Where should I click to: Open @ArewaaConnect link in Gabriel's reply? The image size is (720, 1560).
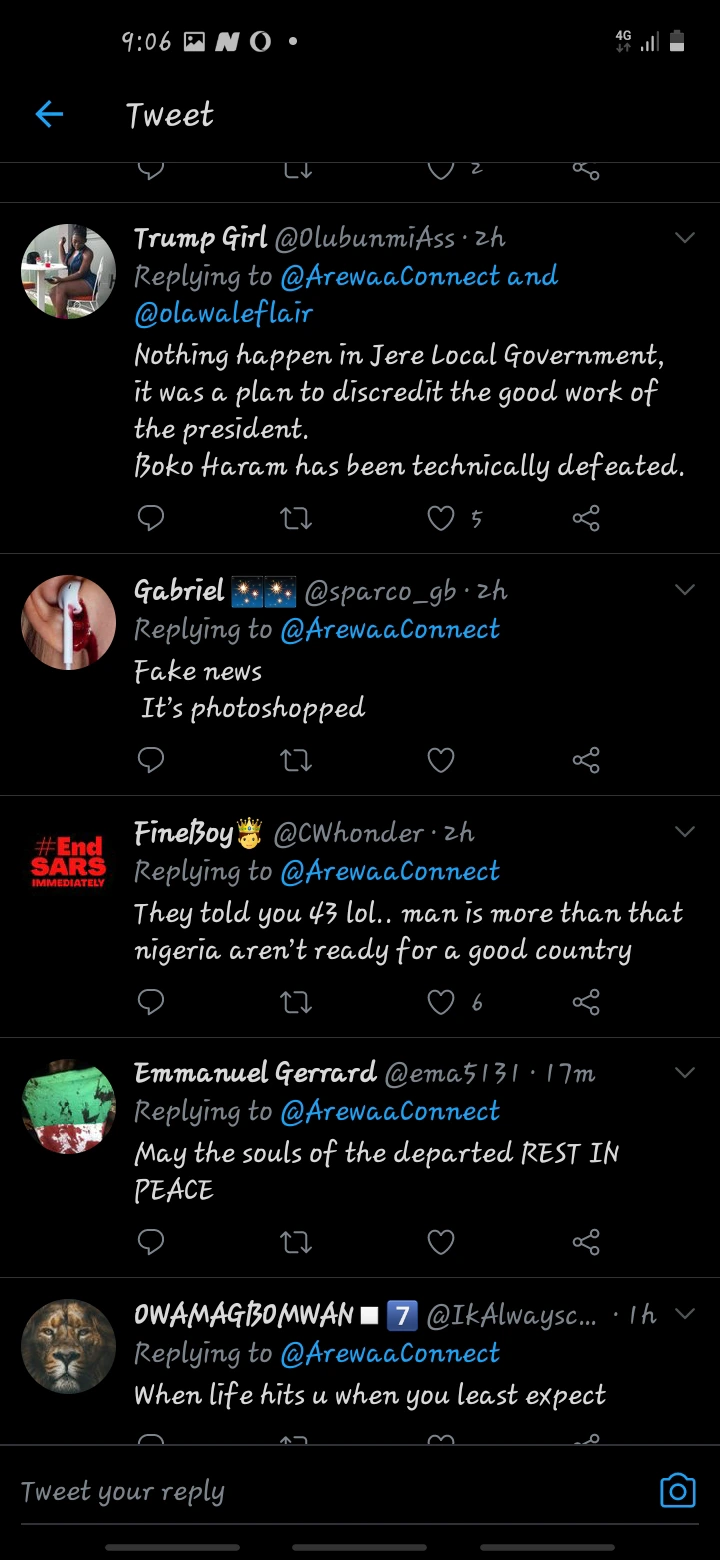click(x=390, y=630)
